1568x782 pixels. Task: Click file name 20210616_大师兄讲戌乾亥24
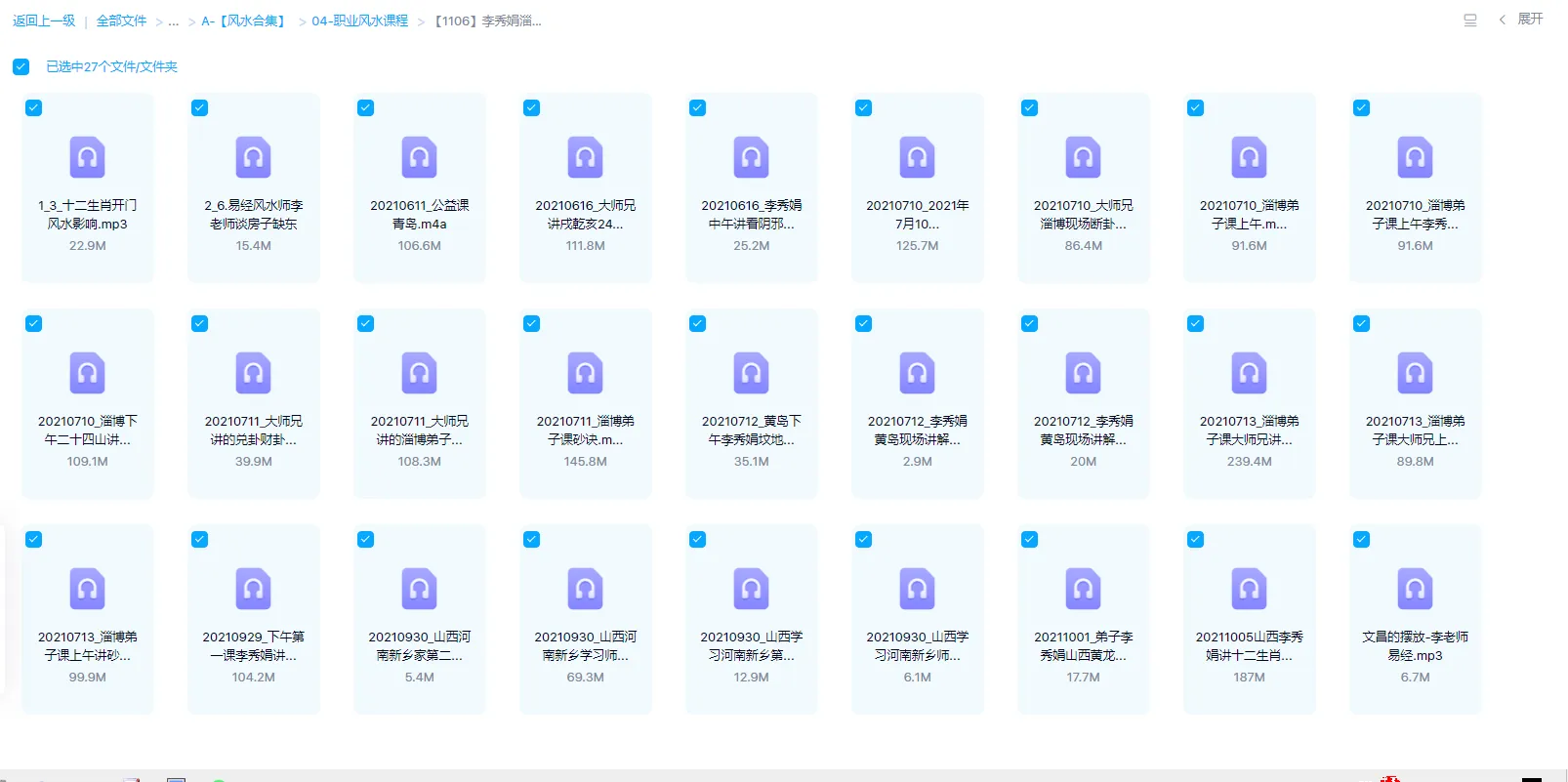point(585,215)
